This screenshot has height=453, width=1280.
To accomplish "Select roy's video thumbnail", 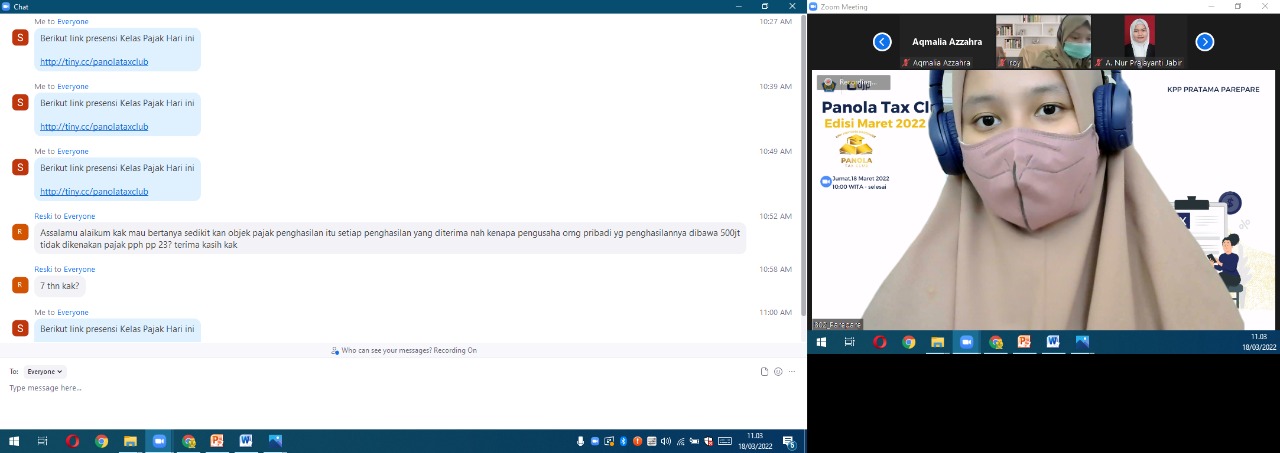I will point(1043,42).
